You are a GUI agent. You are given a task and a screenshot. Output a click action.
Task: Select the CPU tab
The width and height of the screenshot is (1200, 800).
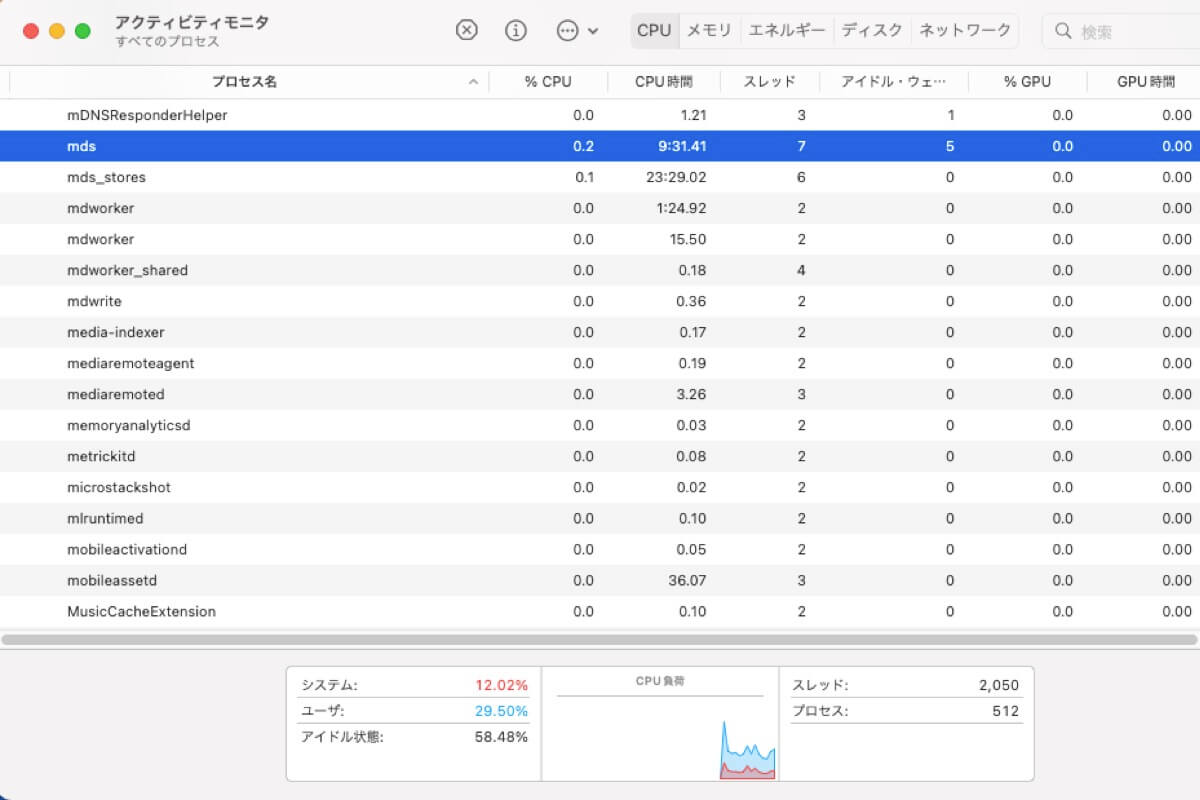pyautogui.click(x=653, y=30)
